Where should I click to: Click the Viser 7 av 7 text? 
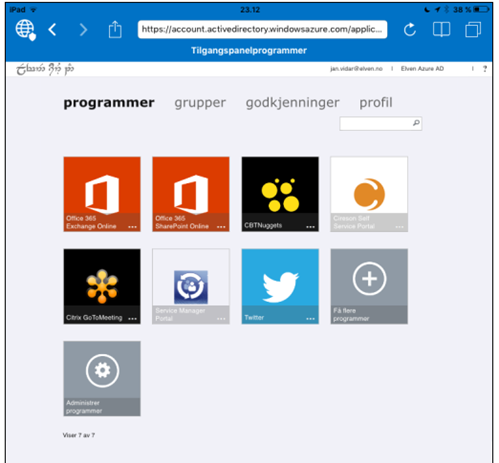click(x=79, y=435)
